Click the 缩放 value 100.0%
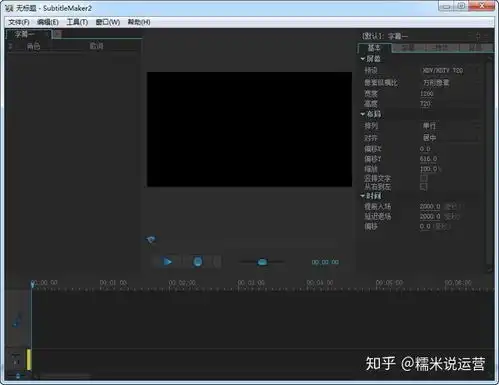Screen dimensions: 499x385 (x=430, y=169)
